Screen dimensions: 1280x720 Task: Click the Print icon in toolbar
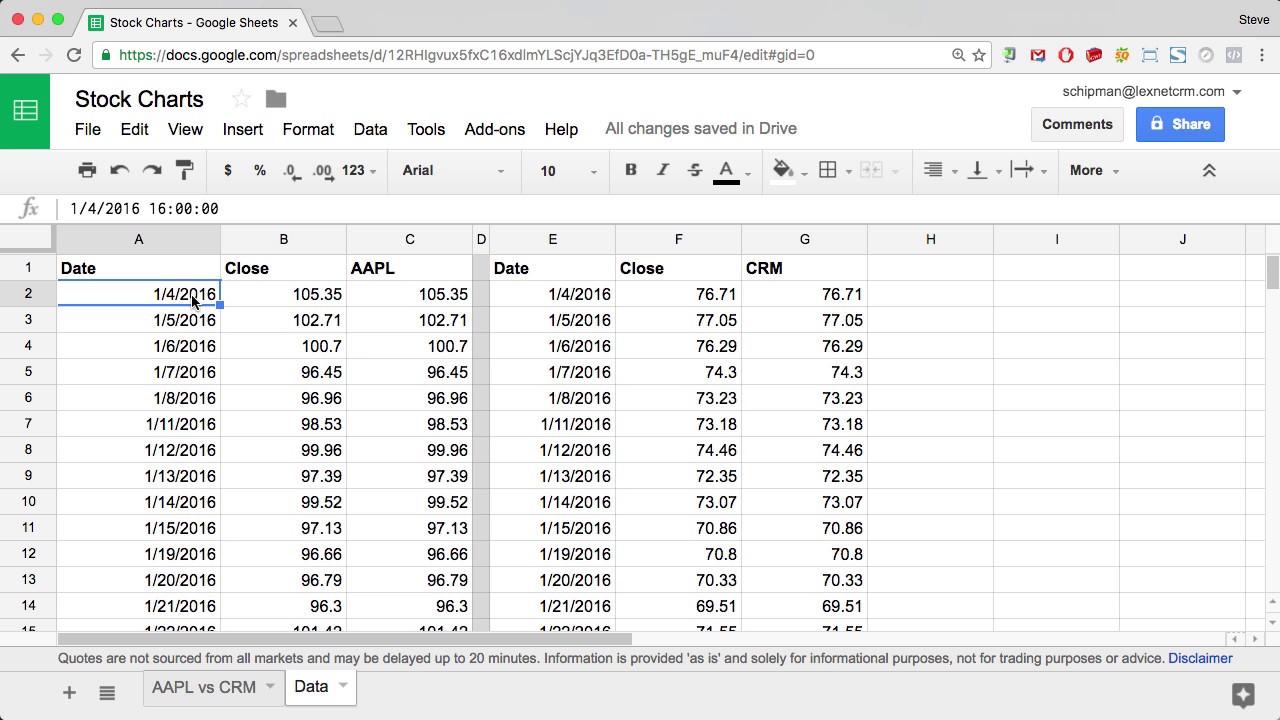pyautogui.click(x=87, y=170)
